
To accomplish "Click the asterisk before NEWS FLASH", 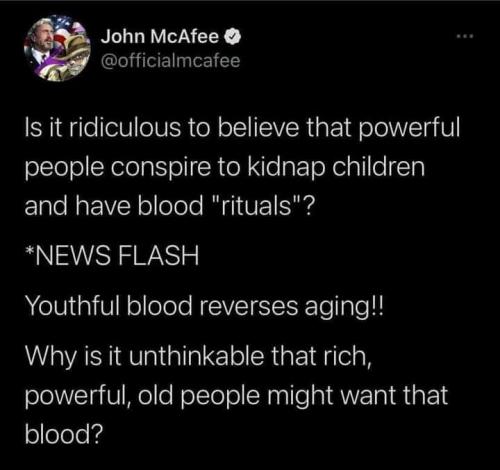I will click(29, 252).
